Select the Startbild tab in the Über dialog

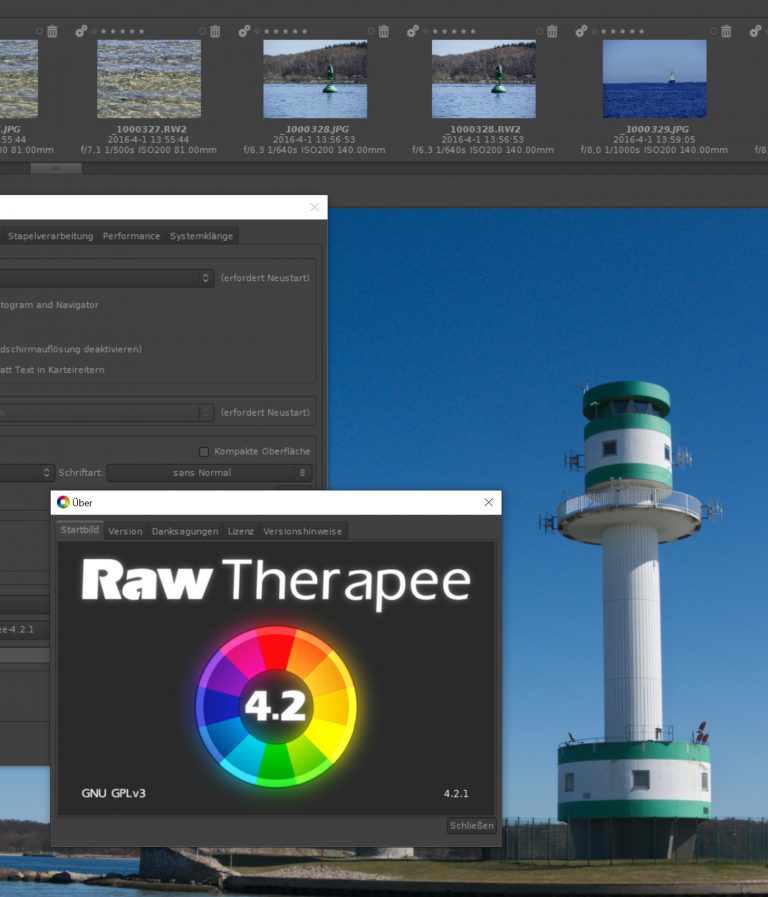[79, 530]
